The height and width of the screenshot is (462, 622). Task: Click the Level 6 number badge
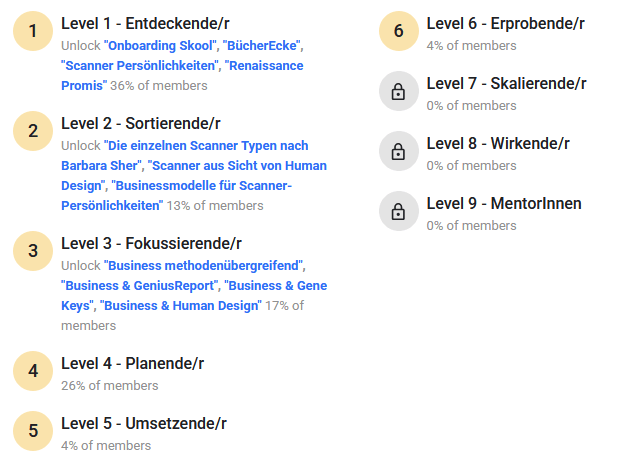(398, 32)
